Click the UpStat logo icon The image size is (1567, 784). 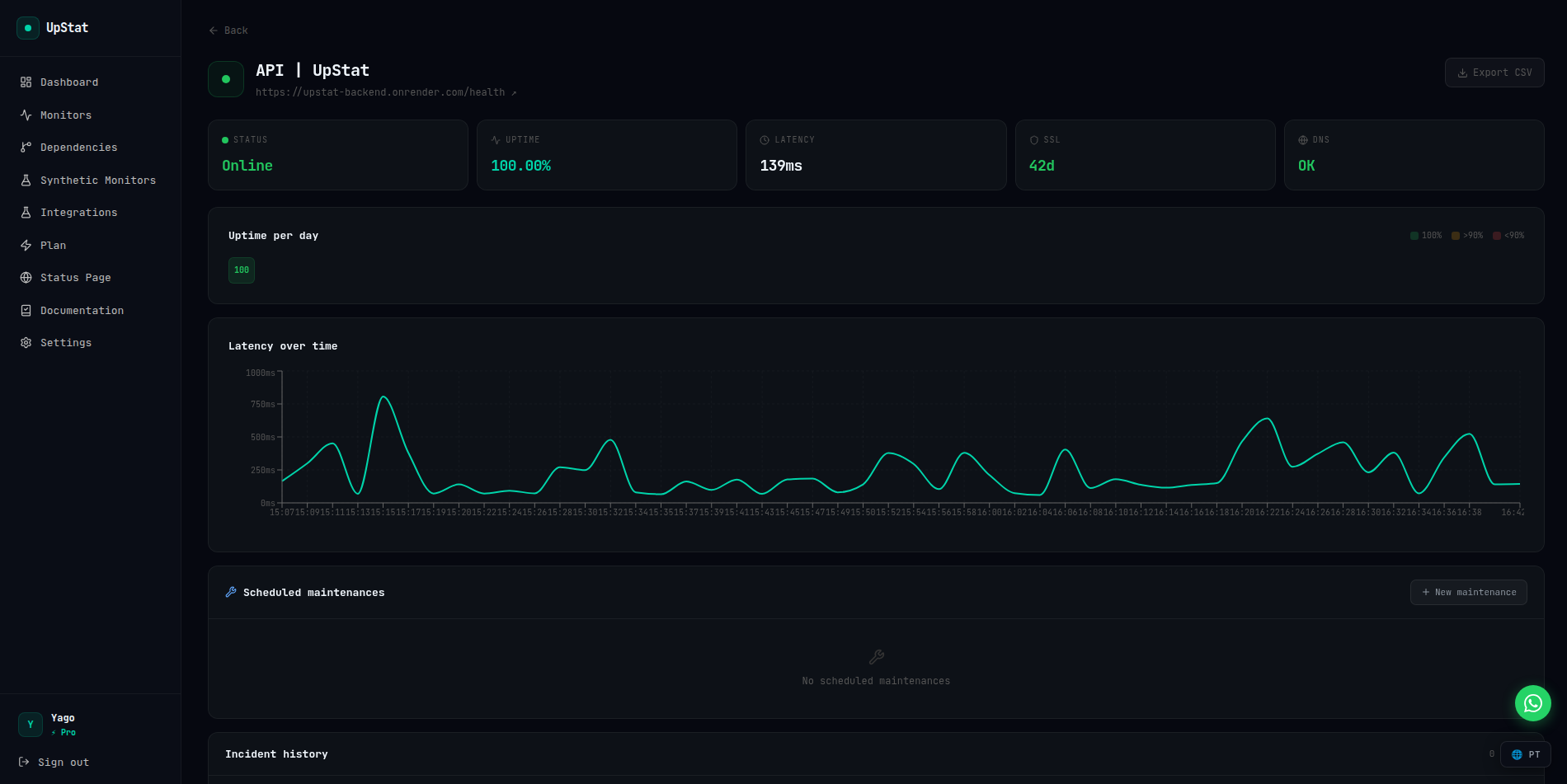pyautogui.click(x=28, y=28)
